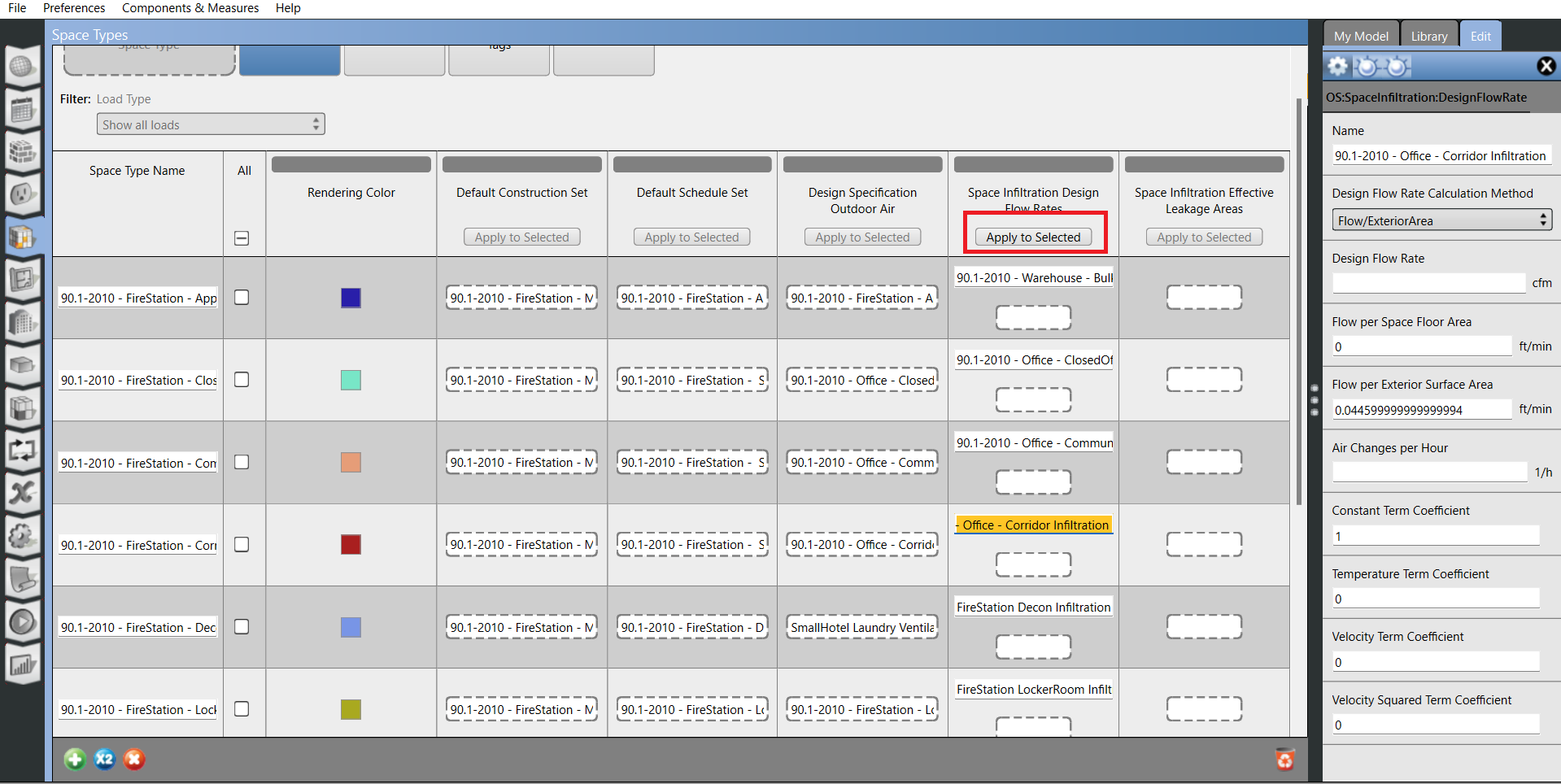Open the Constructions brick wall icon
This screenshot has height=784, width=1561.
[22, 151]
